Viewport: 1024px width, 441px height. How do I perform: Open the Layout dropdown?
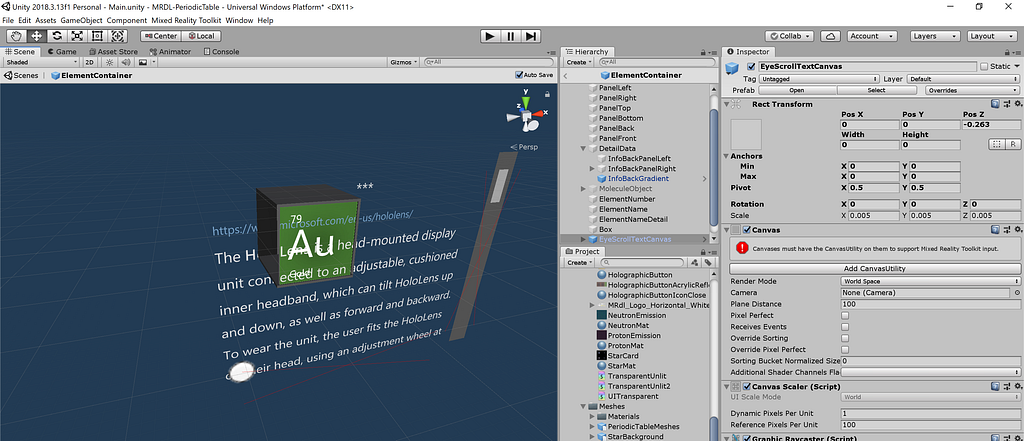[x=990, y=36]
